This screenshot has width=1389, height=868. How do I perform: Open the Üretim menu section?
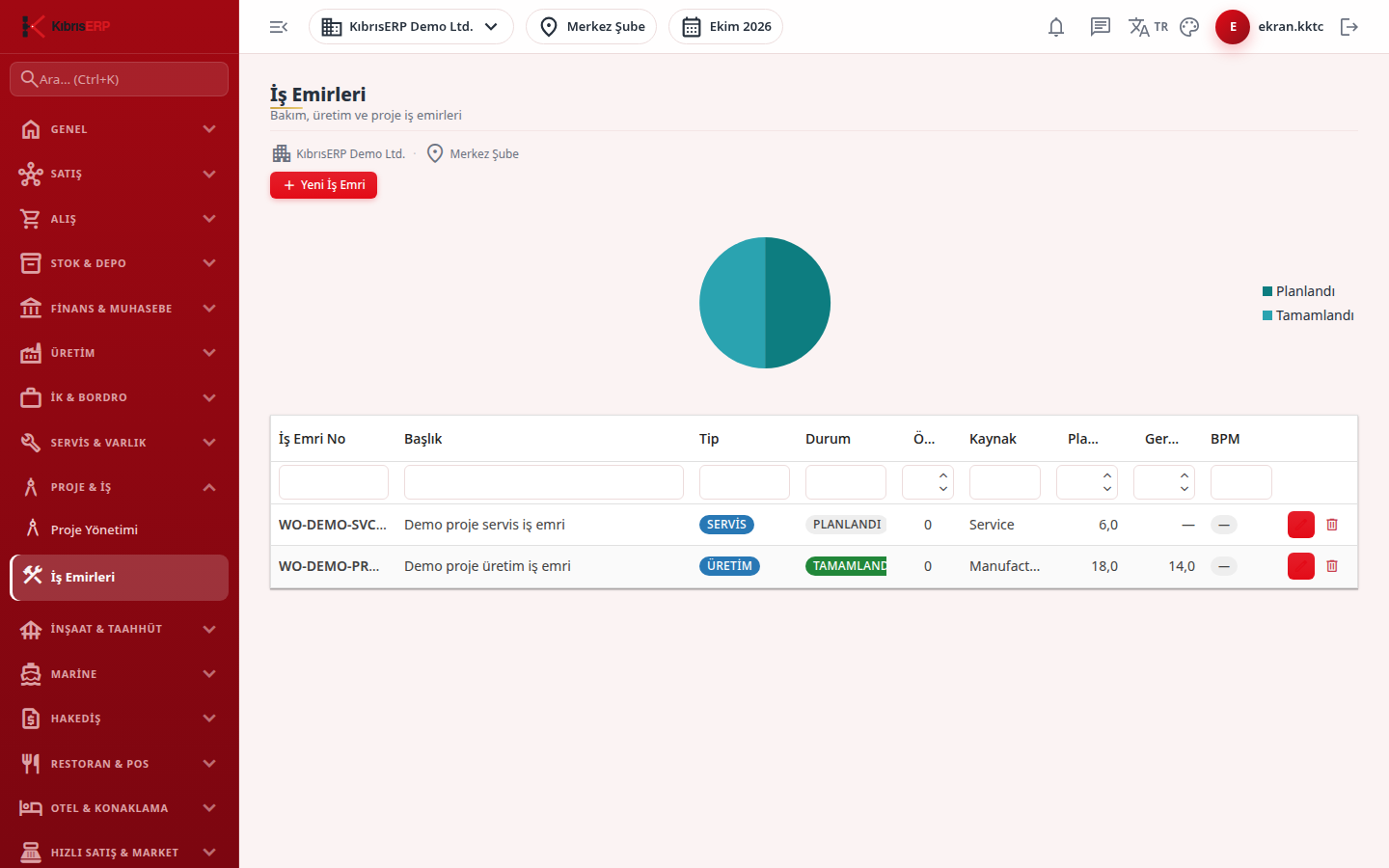coord(120,353)
